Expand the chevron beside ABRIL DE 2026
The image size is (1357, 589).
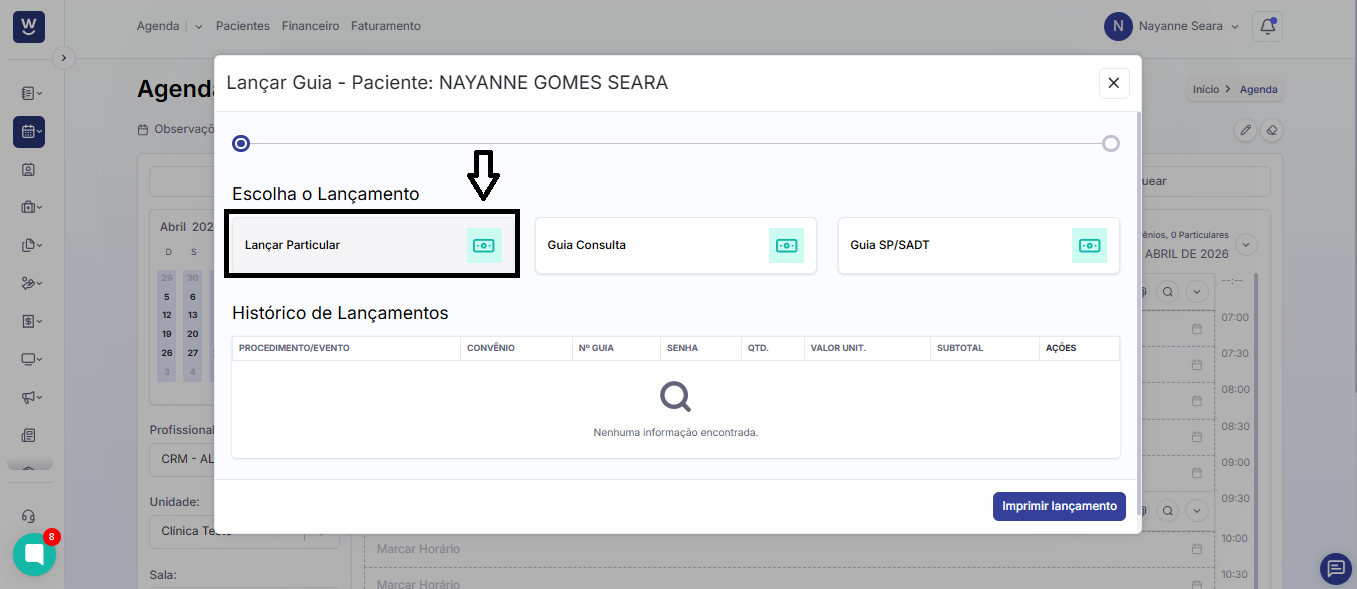point(1246,244)
